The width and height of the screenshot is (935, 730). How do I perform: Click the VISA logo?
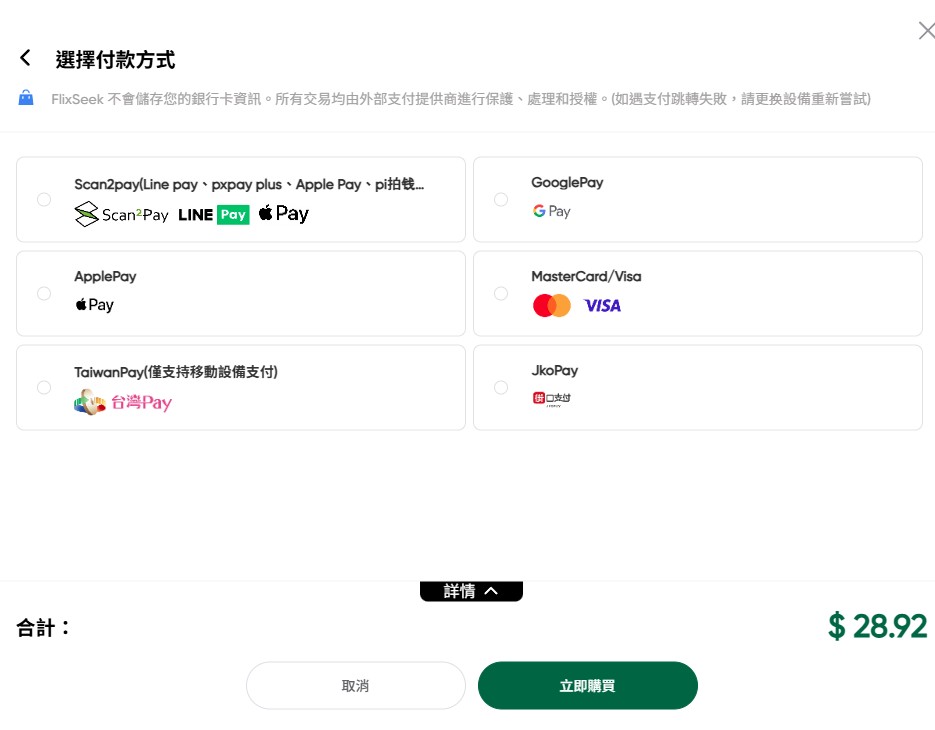click(602, 306)
